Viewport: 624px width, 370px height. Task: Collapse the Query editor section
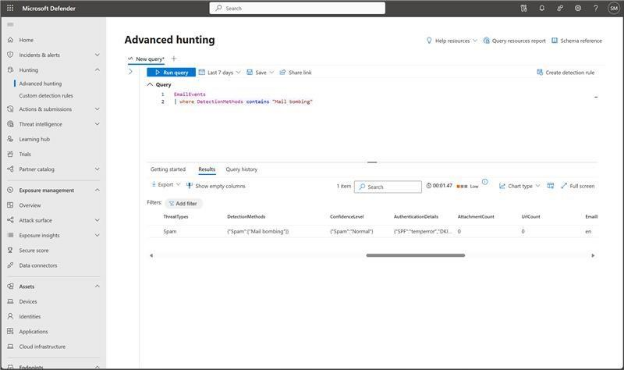(x=150, y=85)
